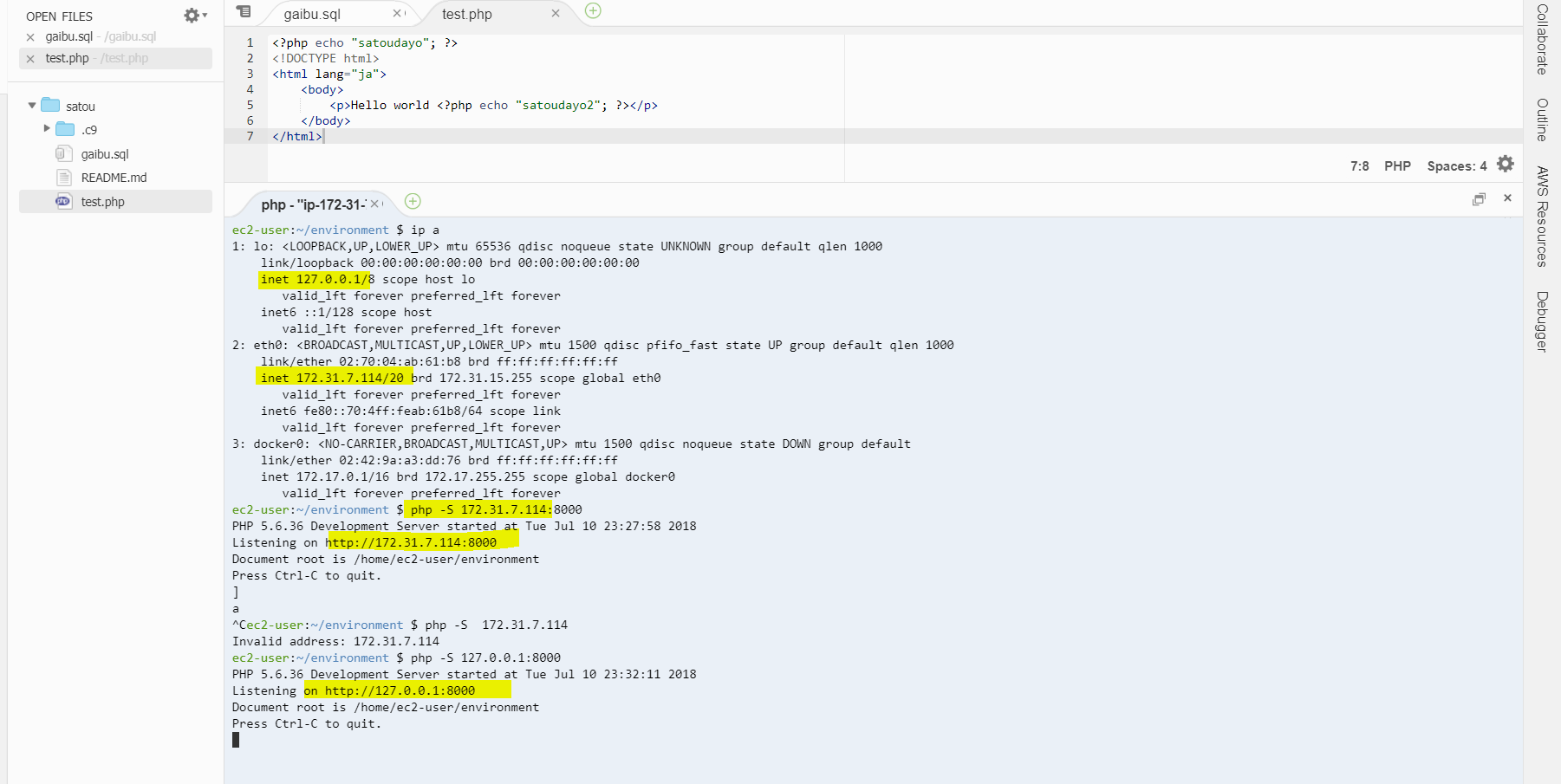Open the Open Files settings gear menu
The width and height of the screenshot is (1561, 784).
[x=195, y=16]
